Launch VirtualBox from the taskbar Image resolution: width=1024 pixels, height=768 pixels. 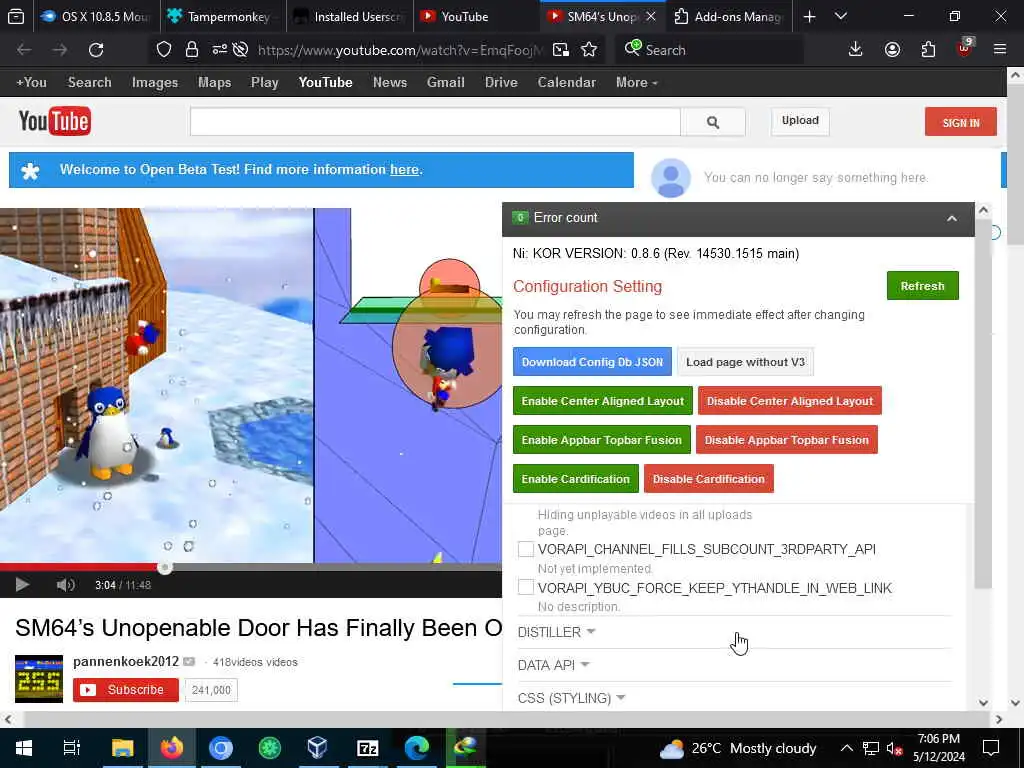[317, 748]
